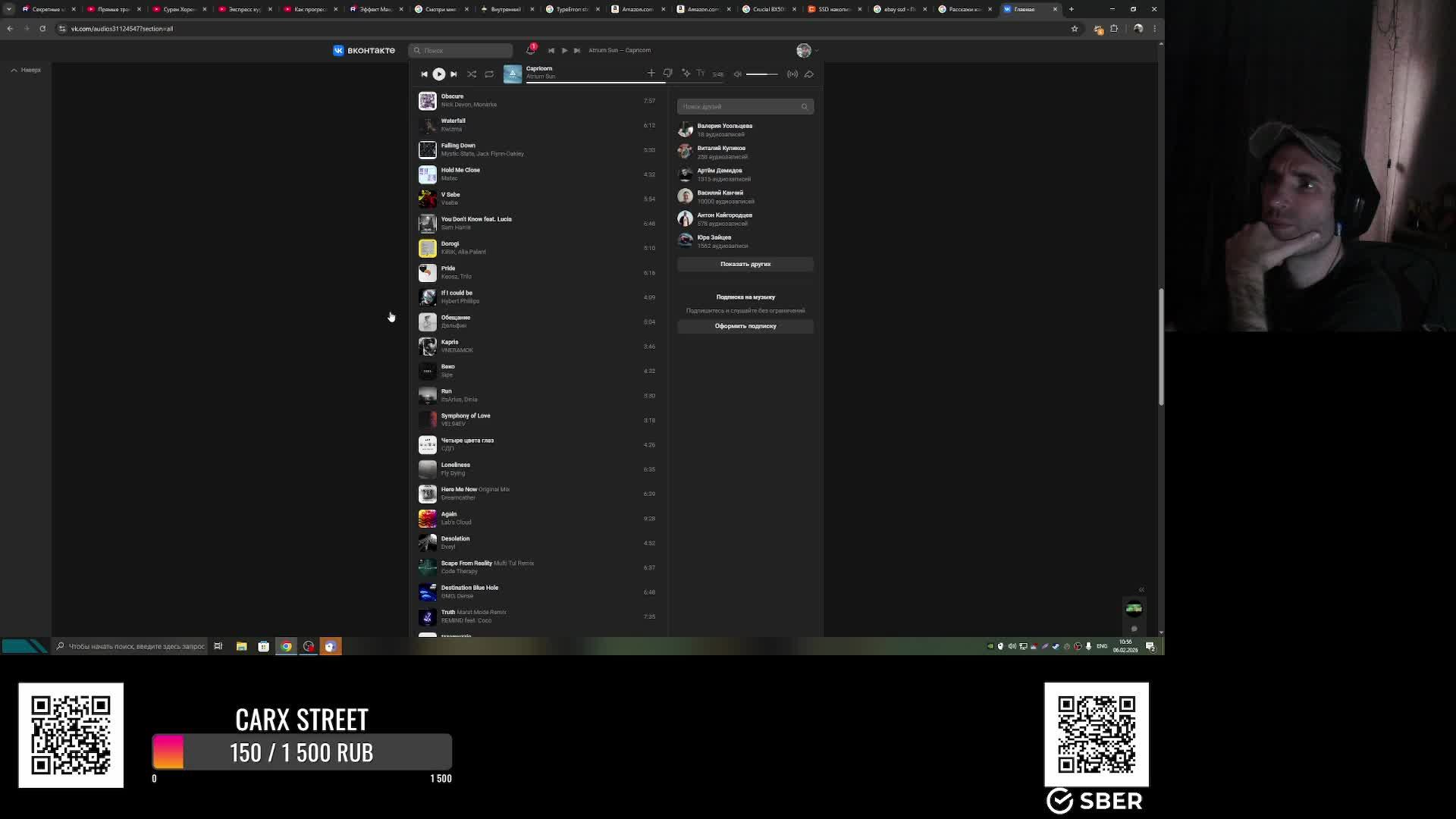Open similar tracks sparkle icon
Image resolution: width=1456 pixels, height=819 pixels.
(686, 74)
